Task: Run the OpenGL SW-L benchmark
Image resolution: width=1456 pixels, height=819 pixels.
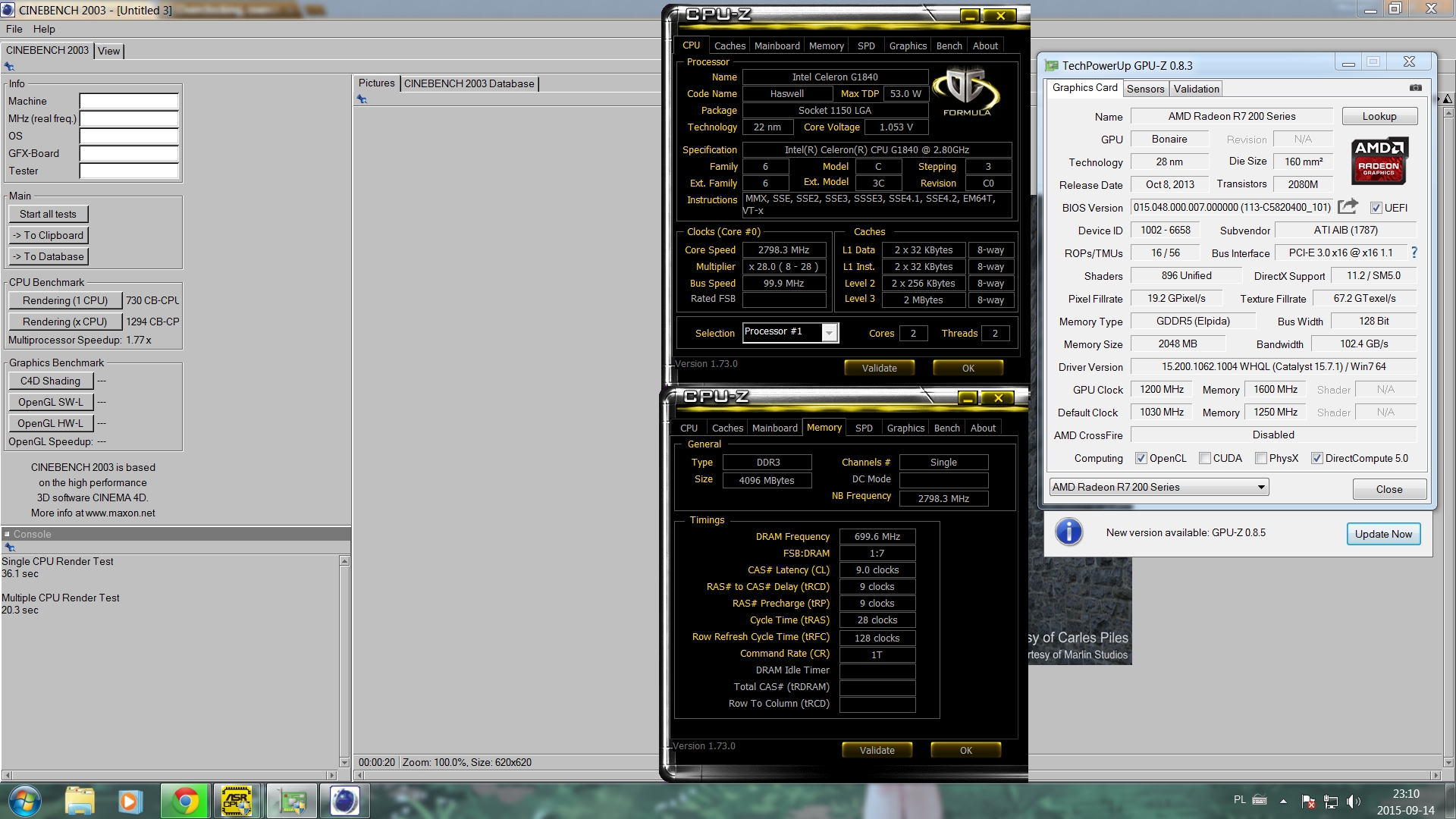Action: point(51,402)
